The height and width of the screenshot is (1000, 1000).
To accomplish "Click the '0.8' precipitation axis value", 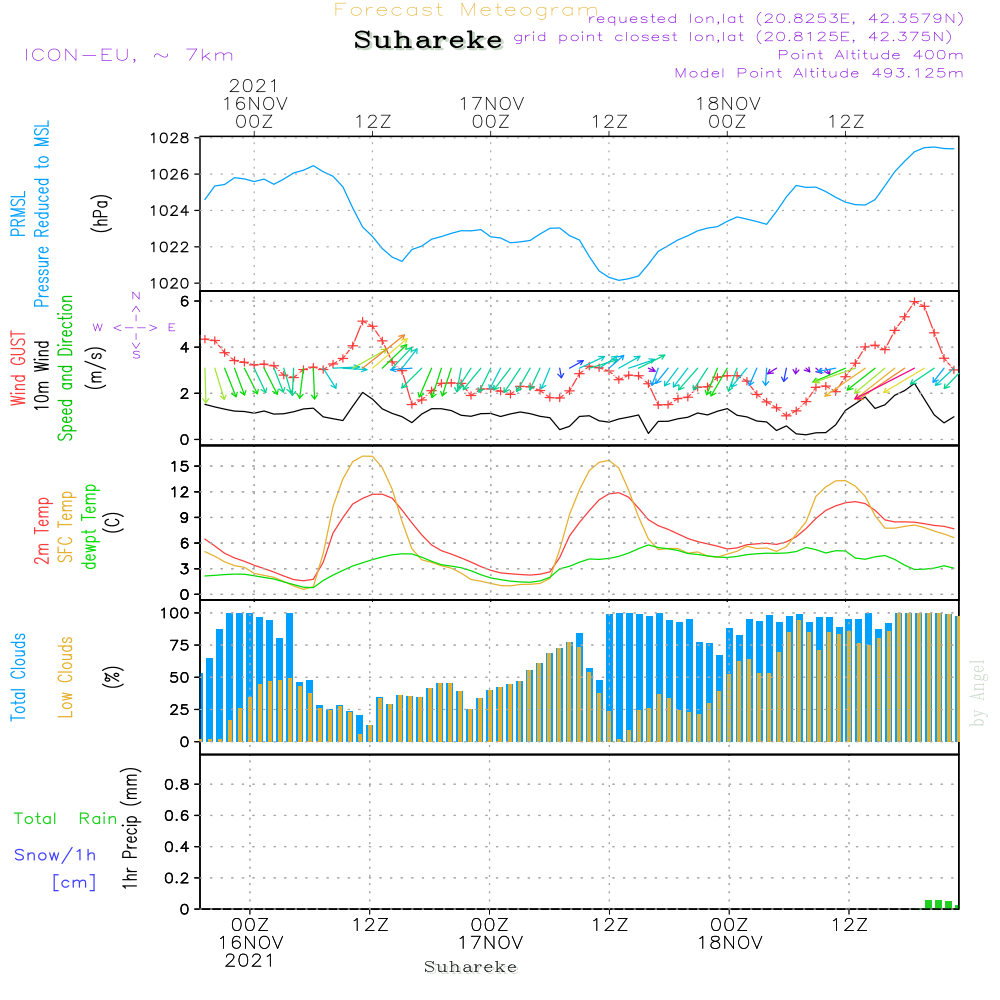I will click(x=177, y=784).
